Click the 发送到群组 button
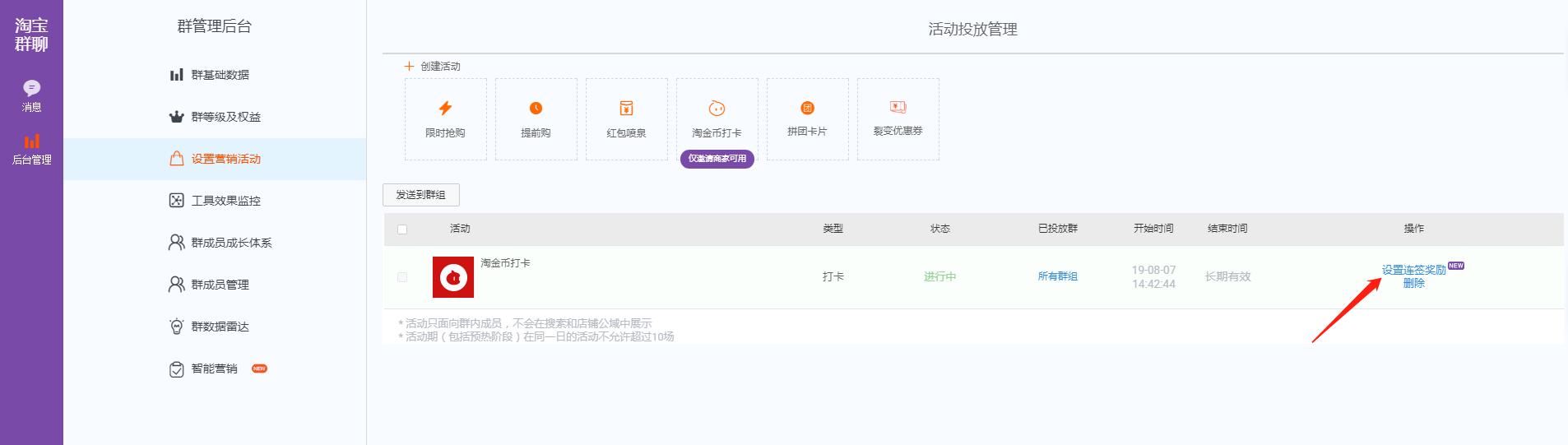The image size is (1568, 445). 421,195
